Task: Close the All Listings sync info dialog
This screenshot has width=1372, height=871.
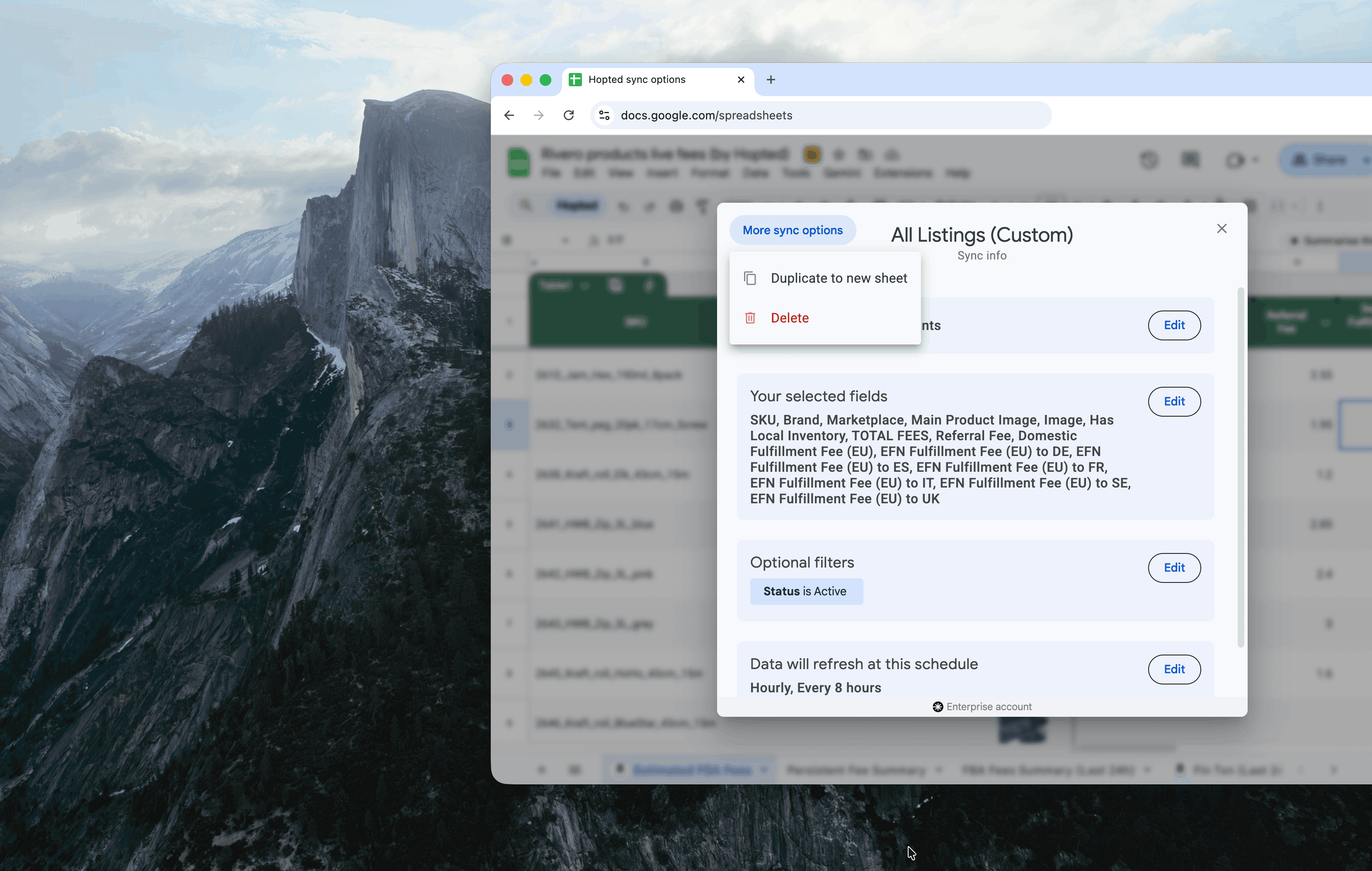Action: [x=1222, y=228]
